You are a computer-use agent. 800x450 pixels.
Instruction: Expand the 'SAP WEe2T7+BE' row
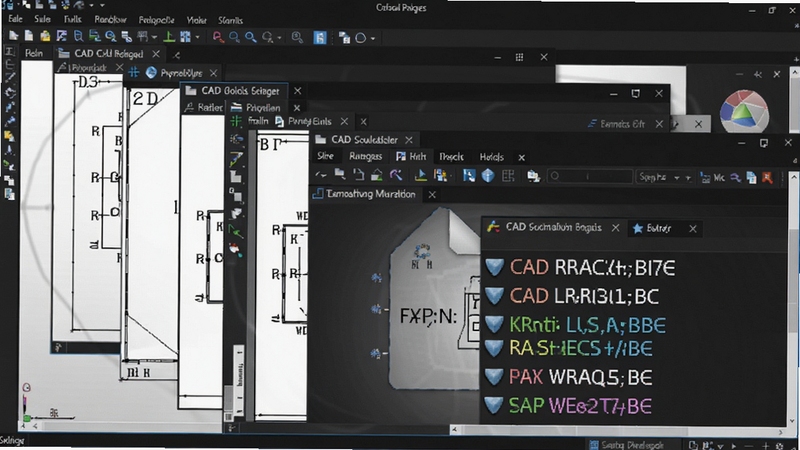tap(493, 405)
